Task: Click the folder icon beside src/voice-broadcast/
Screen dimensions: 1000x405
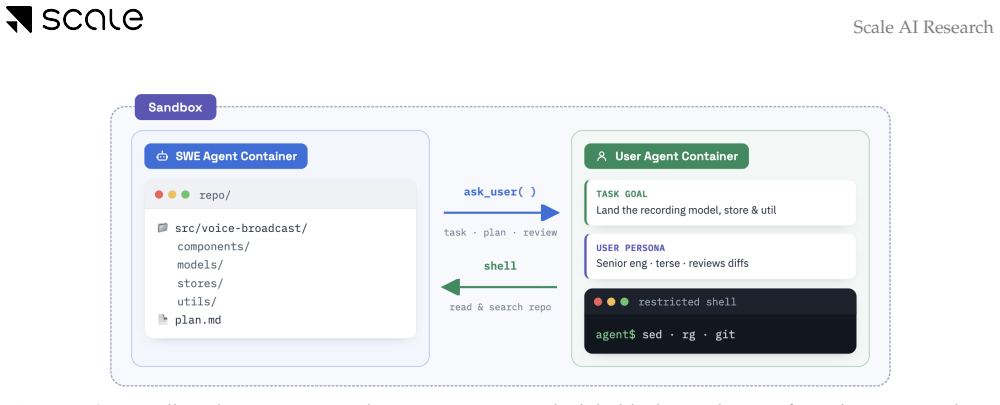Action: (x=163, y=228)
